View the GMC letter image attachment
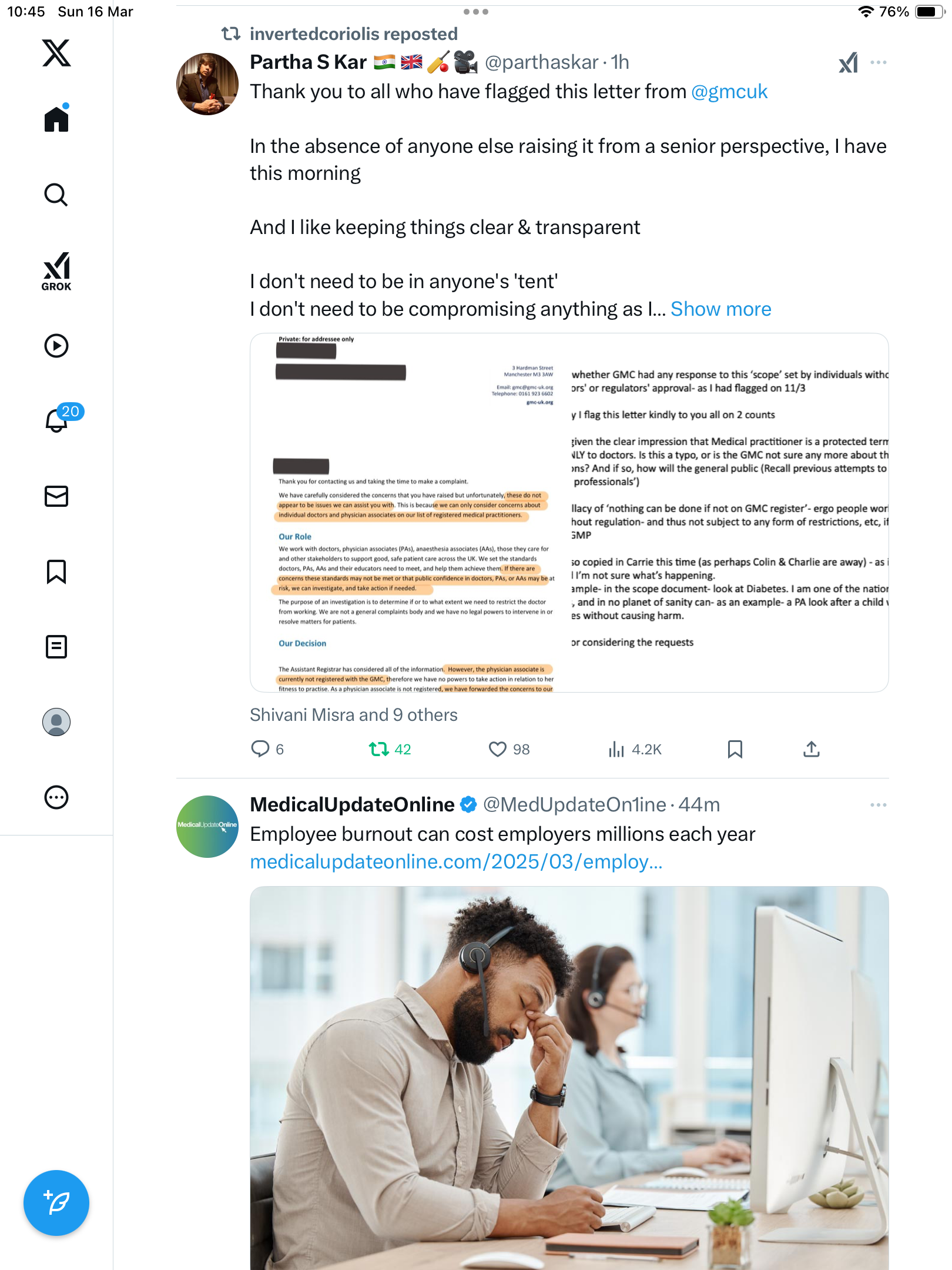The width and height of the screenshot is (952, 1270). pyautogui.click(x=569, y=513)
